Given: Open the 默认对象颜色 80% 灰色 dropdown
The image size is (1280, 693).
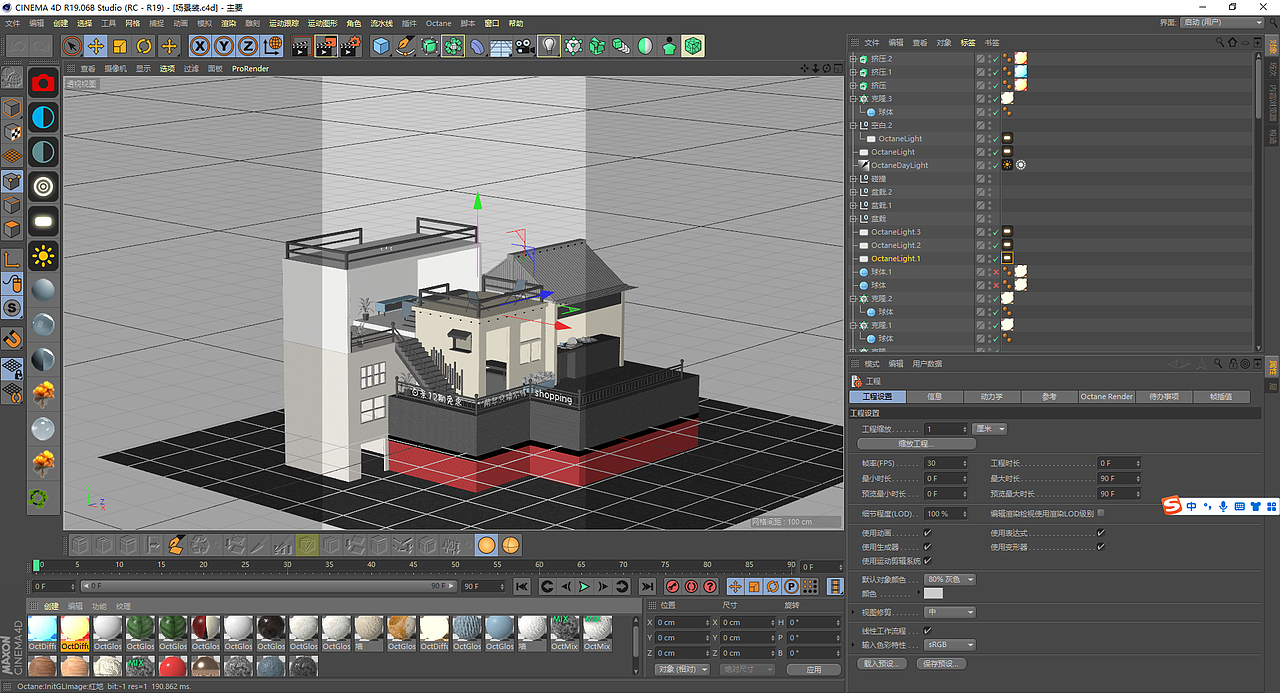Looking at the screenshot, I should 949,580.
